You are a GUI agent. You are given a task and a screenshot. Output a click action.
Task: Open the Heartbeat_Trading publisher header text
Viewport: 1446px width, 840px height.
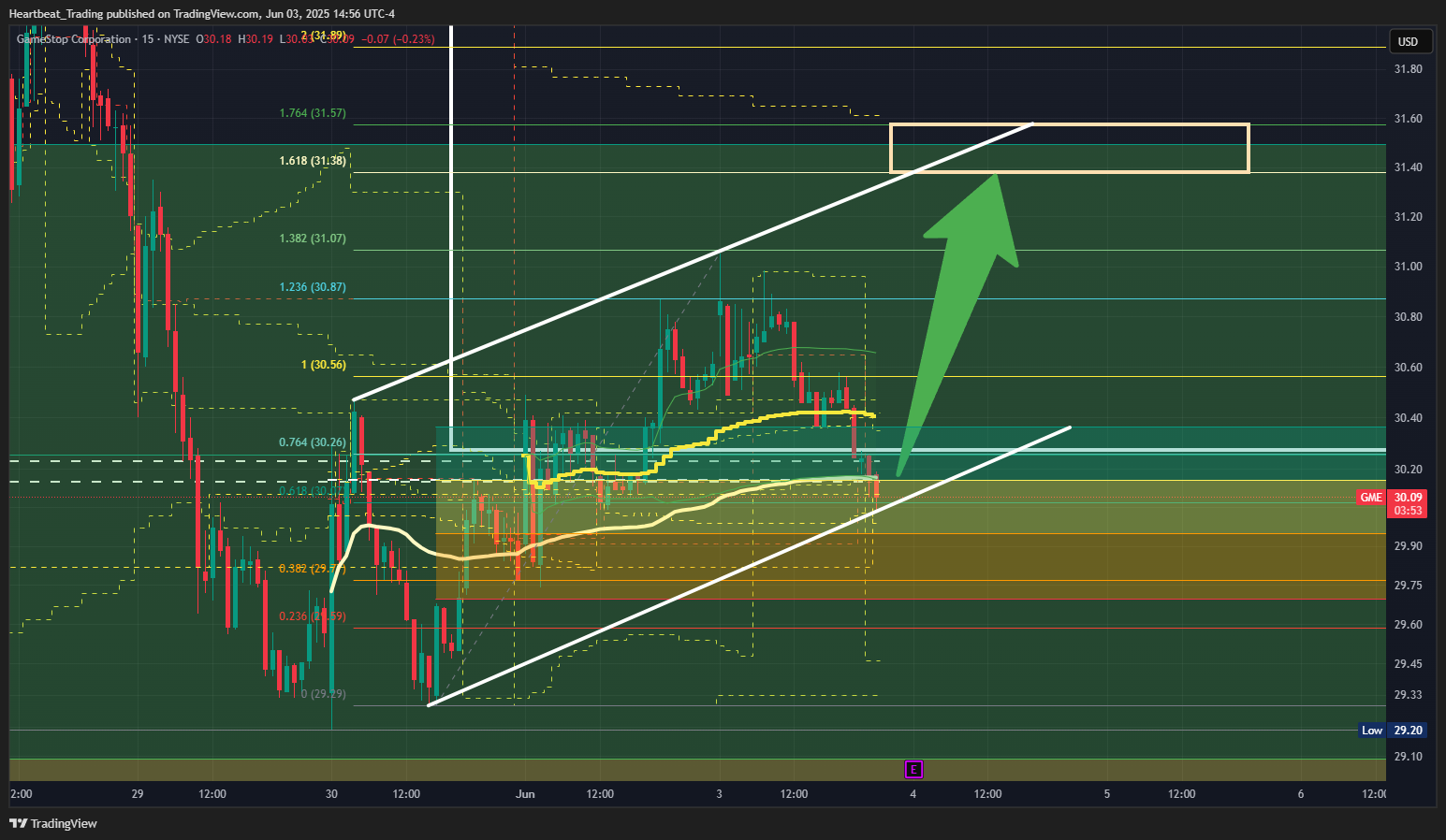pyautogui.click(x=201, y=13)
